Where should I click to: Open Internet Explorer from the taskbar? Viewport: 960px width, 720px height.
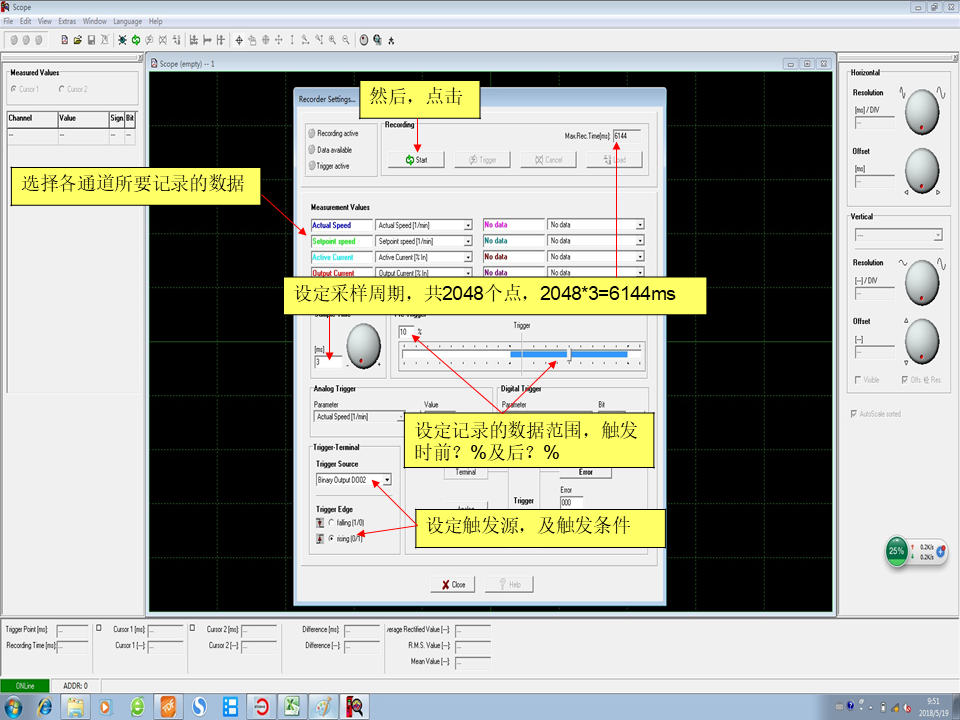[x=44, y=706]
